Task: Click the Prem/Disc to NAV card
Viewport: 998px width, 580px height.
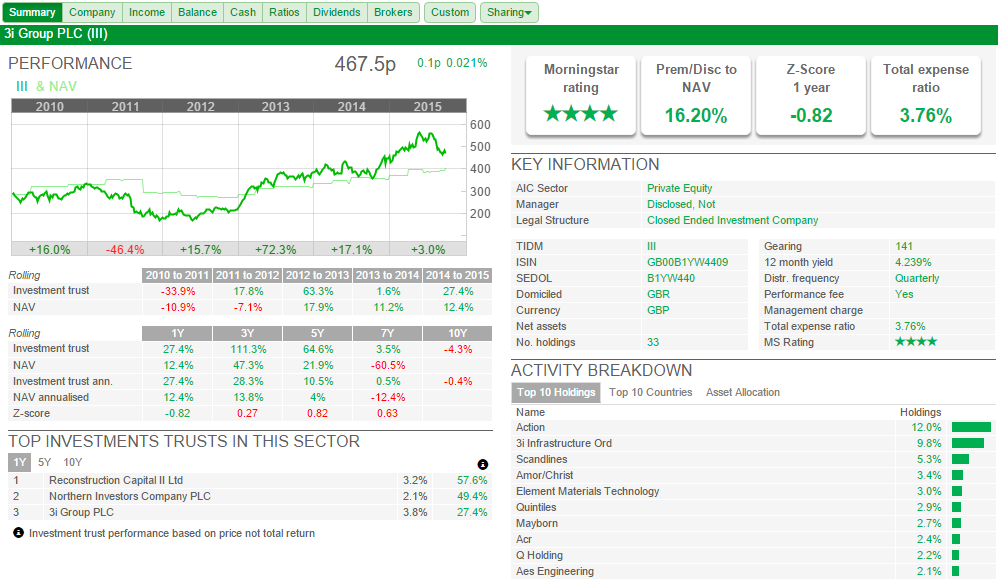Action: 696,95
